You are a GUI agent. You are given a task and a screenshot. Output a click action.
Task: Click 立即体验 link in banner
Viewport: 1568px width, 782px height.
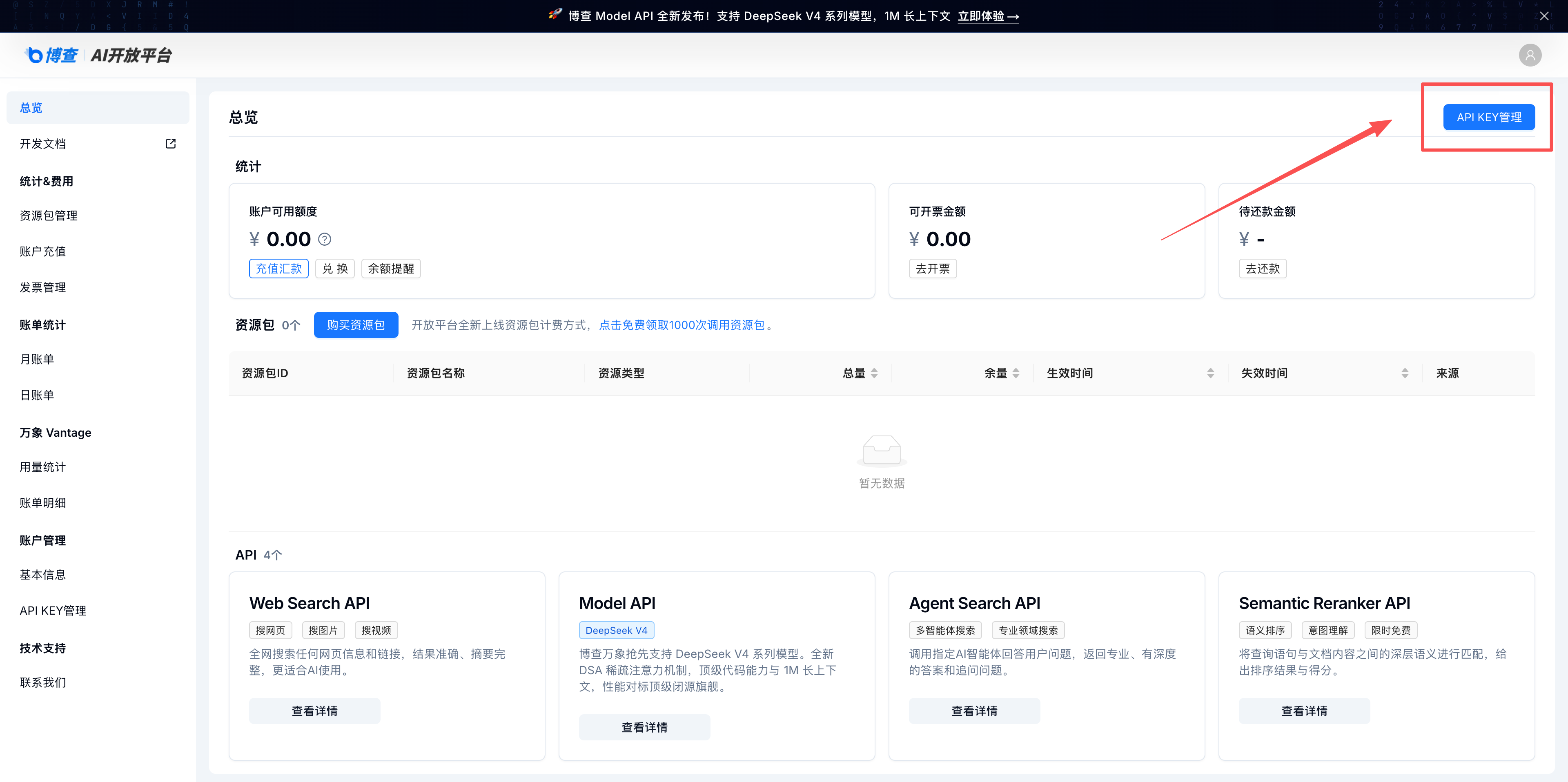coord(988,16)
